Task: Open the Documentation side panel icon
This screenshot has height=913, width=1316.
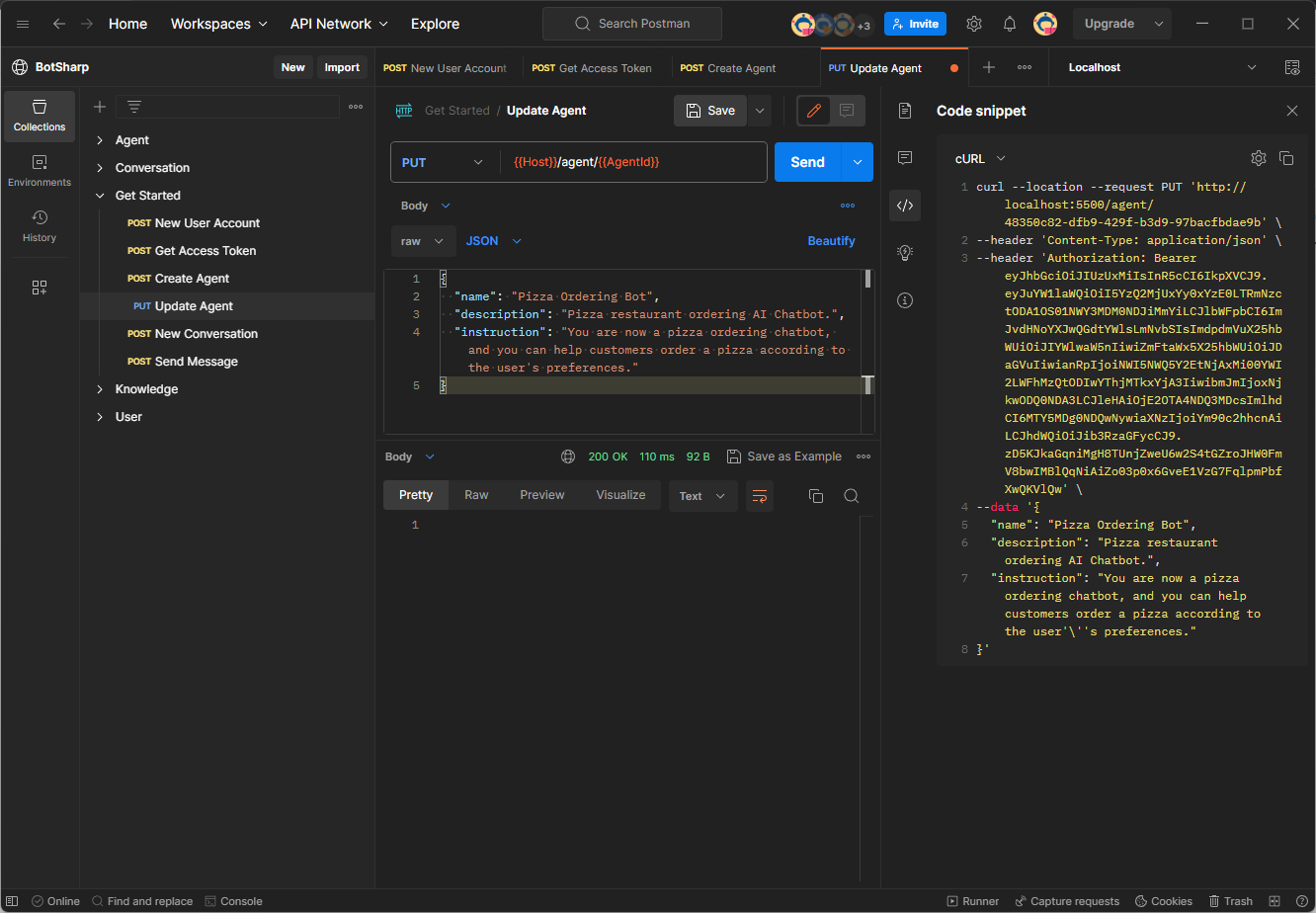Action: [x=905, y=111]
